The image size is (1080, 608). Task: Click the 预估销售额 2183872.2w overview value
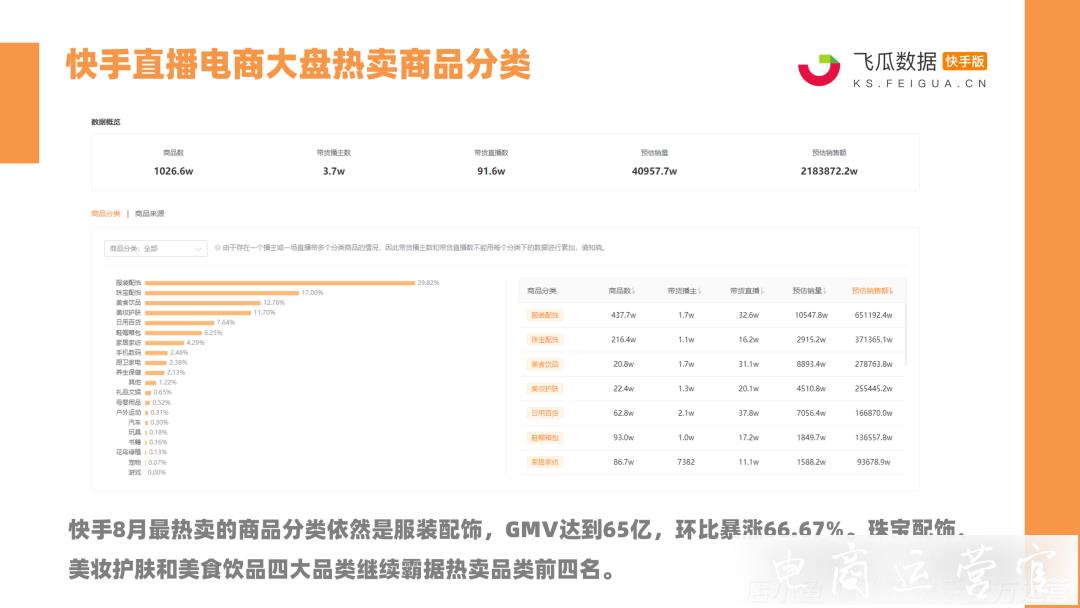click(829, 171)
